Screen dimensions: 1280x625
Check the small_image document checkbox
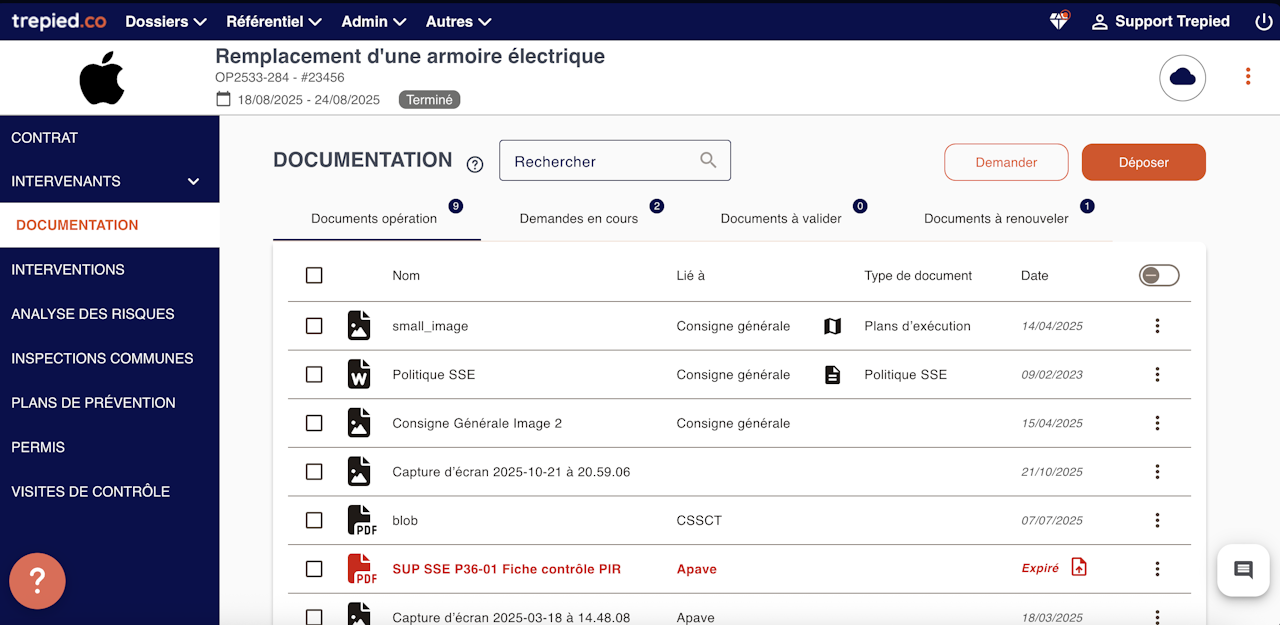tap(314, 326)
